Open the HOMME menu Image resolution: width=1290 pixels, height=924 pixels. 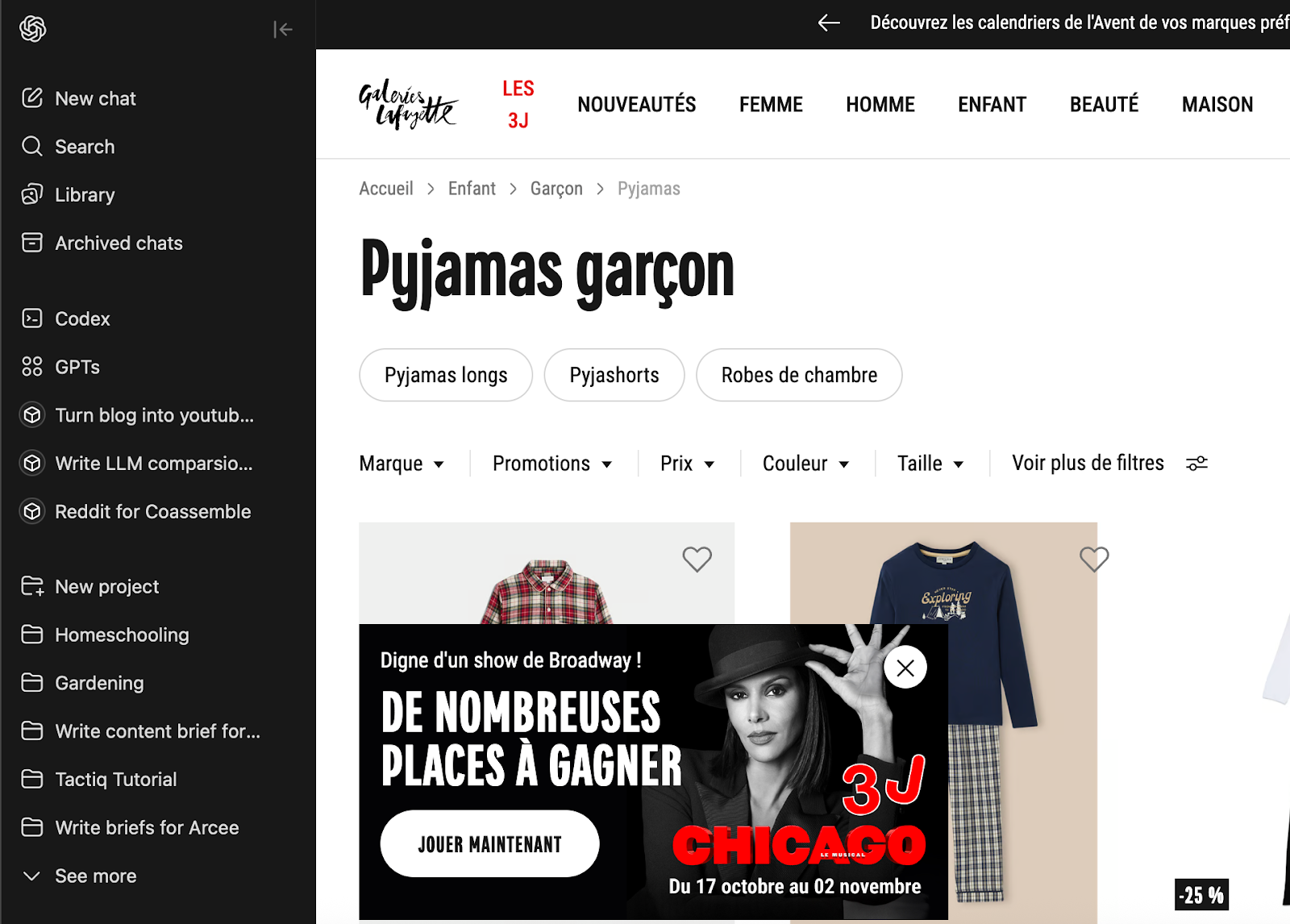click(x=880, y=105)
